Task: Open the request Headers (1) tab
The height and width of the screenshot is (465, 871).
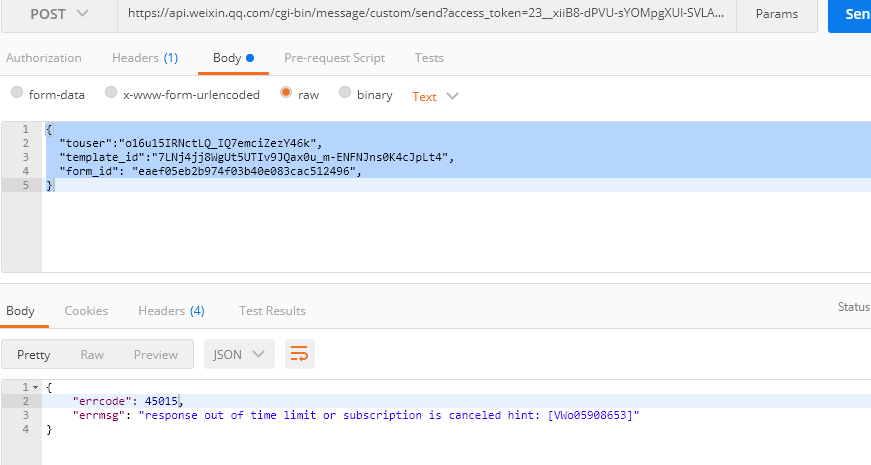Action: pos(145,58)
